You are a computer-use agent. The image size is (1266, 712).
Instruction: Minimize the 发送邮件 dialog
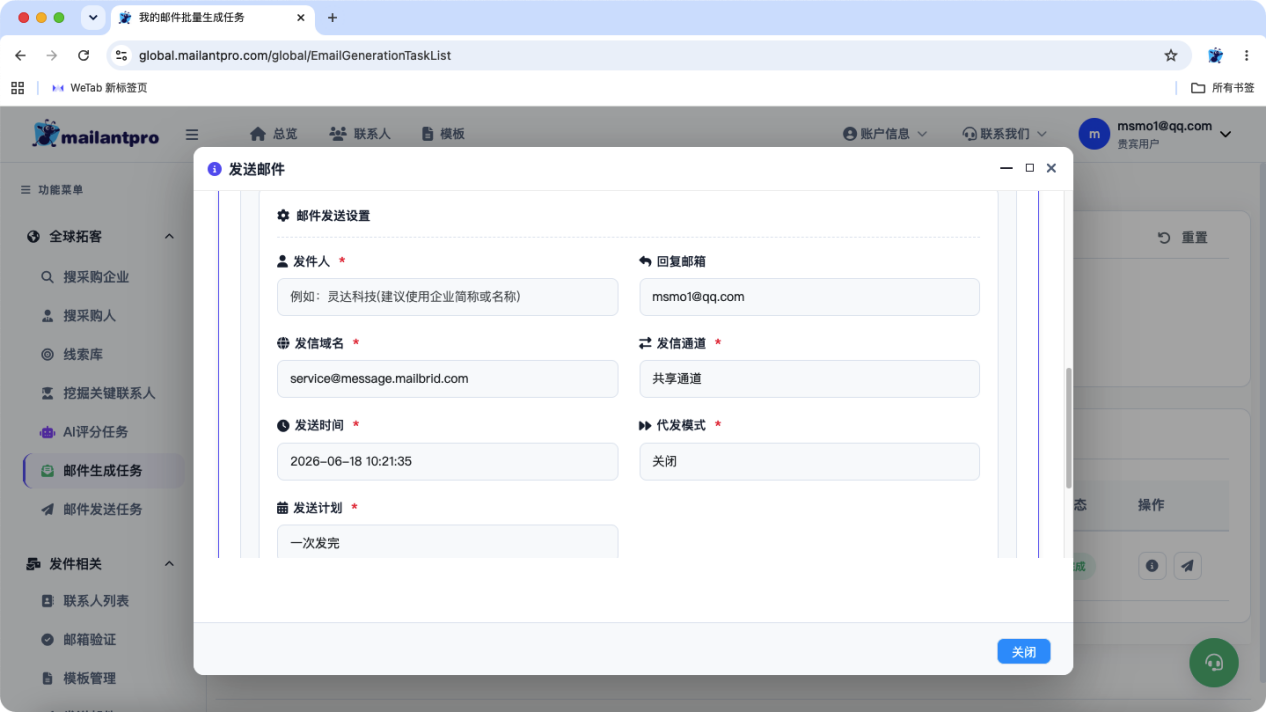(x=1006, y=169)
